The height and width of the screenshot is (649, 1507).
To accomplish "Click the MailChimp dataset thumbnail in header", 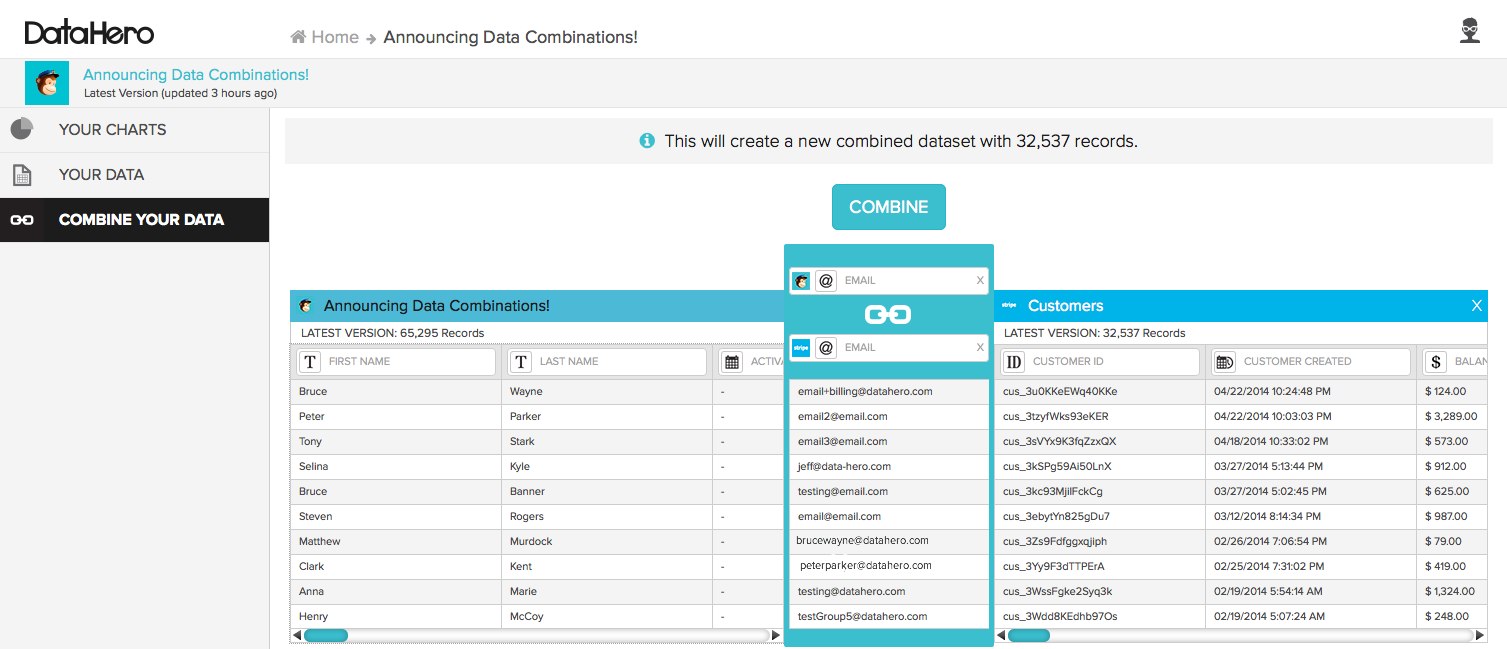I will pyautogui.click(x=47, y=83).
